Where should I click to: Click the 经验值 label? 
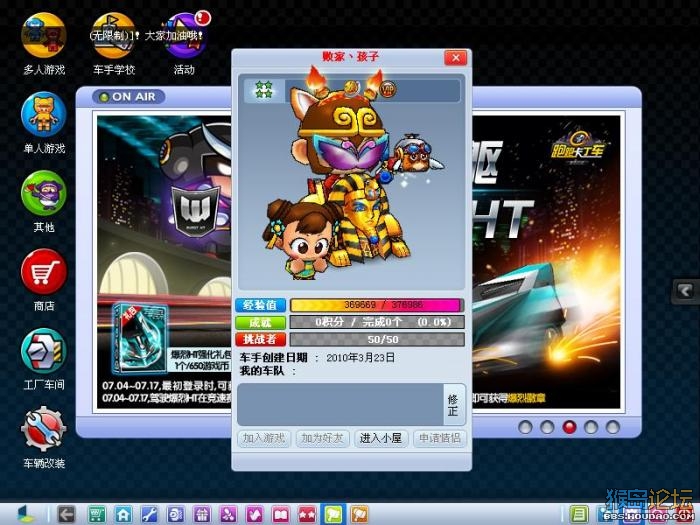261,305
